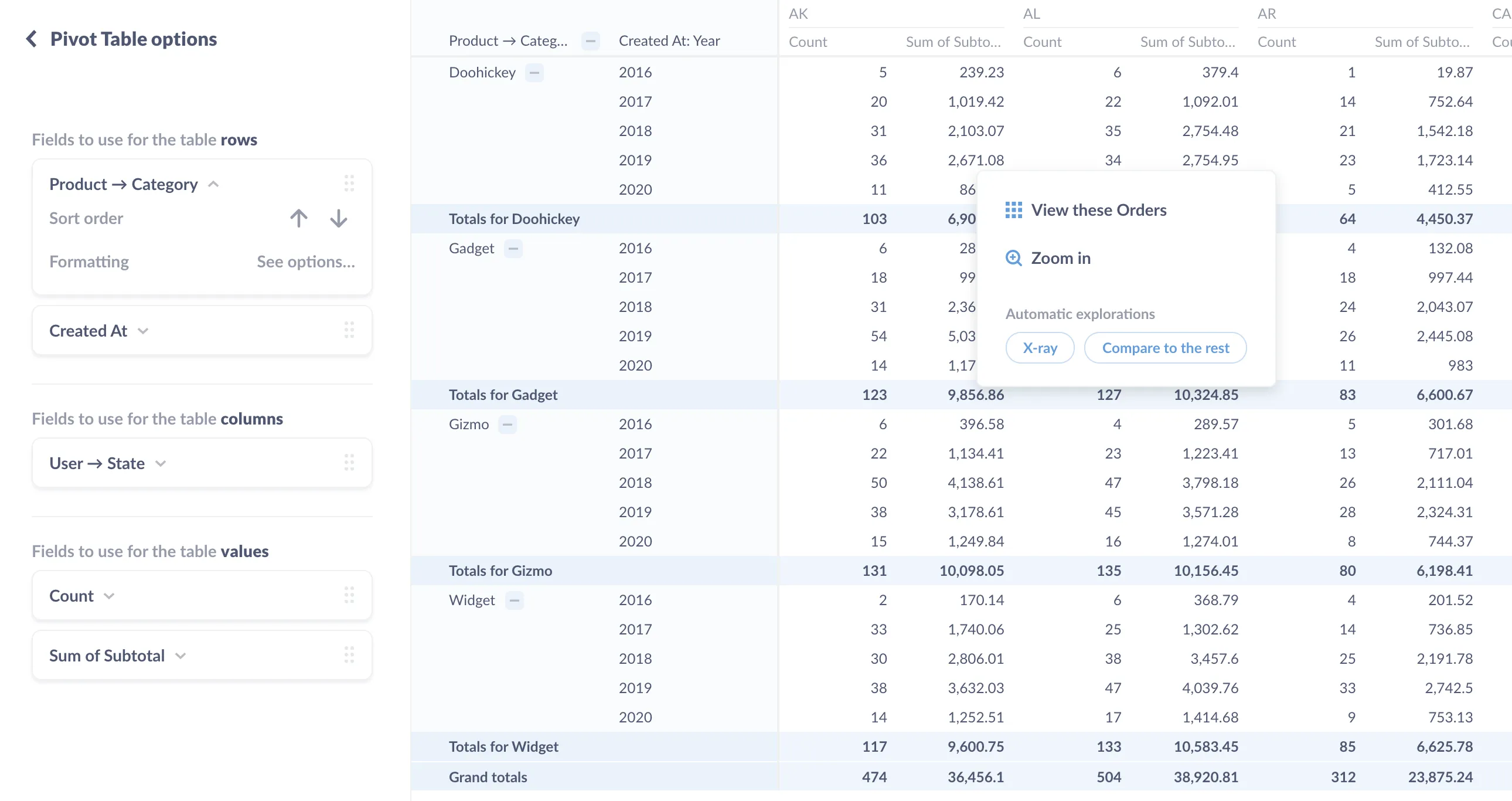The width and height of the screenshot is (1512, 801).
Task: Click the 1,019.42 Doohickey 2017 AK value
Action: click(976, 101)
